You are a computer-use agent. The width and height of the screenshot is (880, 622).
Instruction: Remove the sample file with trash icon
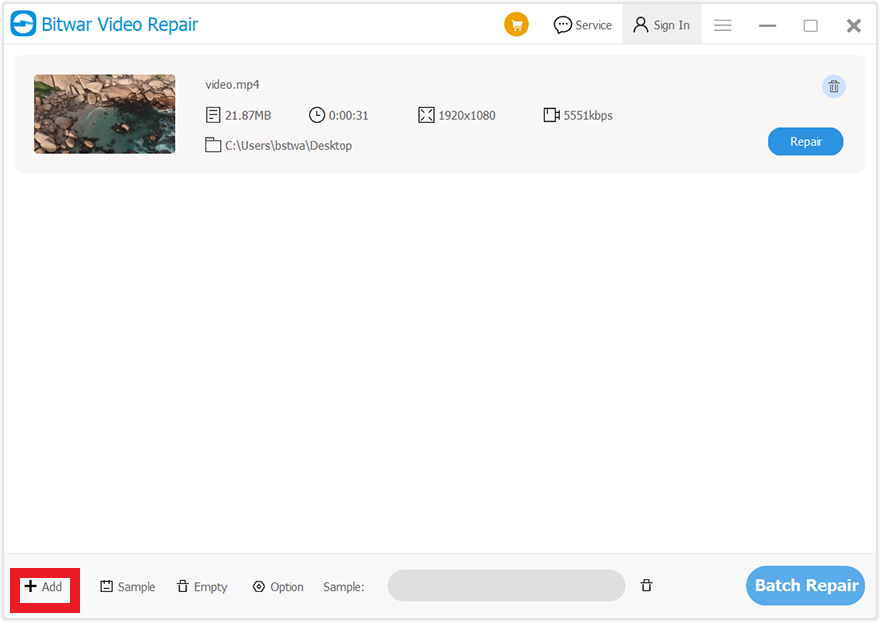[647, 586]
